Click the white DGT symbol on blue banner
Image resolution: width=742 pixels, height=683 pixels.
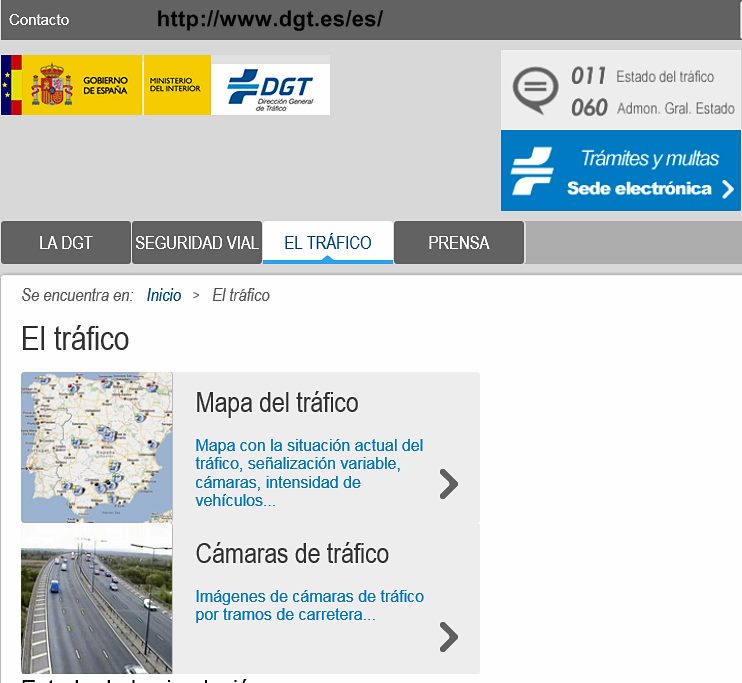point(532,171)
